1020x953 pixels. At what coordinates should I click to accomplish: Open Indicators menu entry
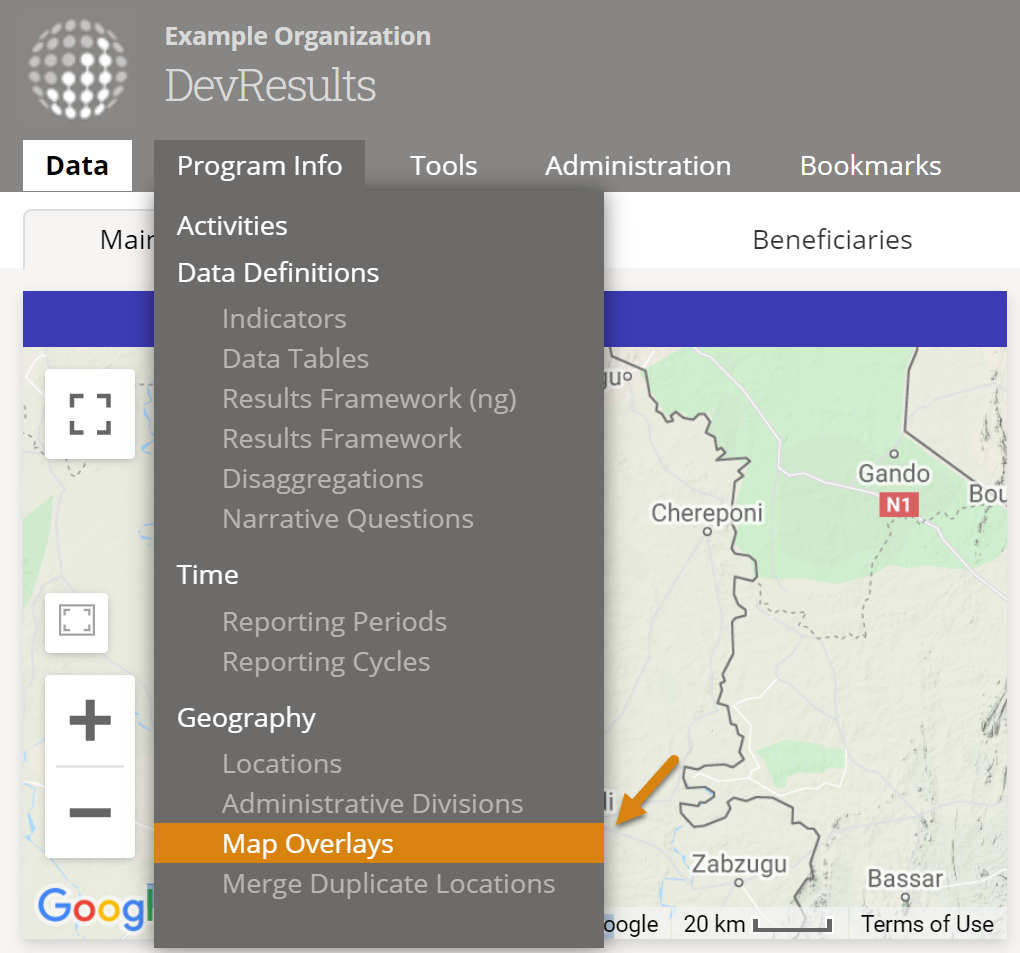click(284, 319)
